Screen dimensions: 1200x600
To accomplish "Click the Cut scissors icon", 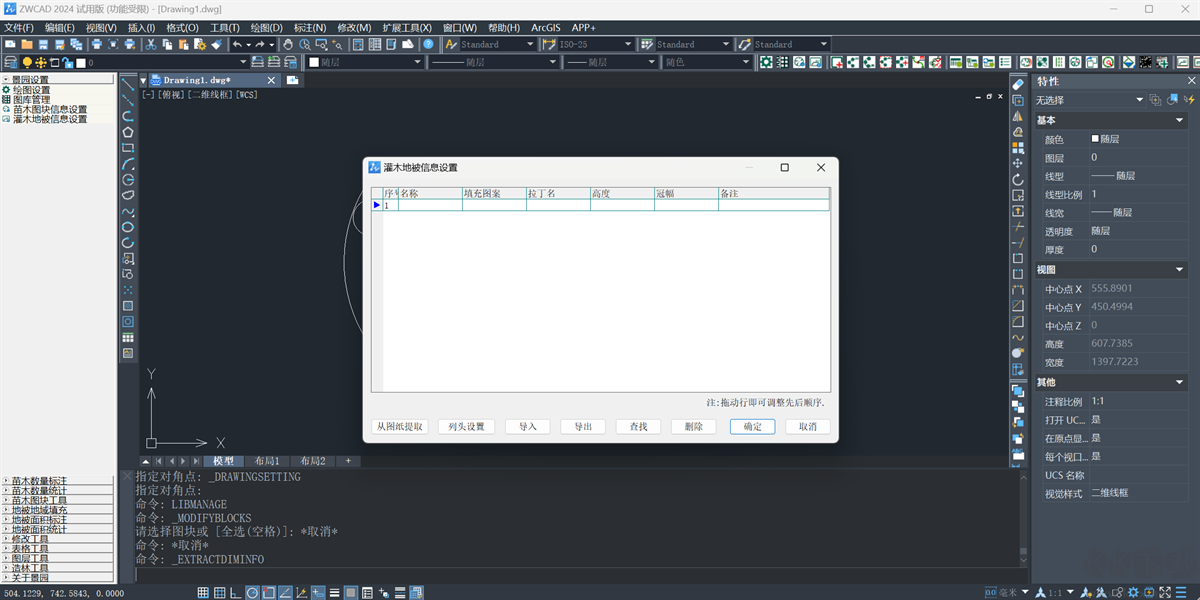I will point(151,44).
